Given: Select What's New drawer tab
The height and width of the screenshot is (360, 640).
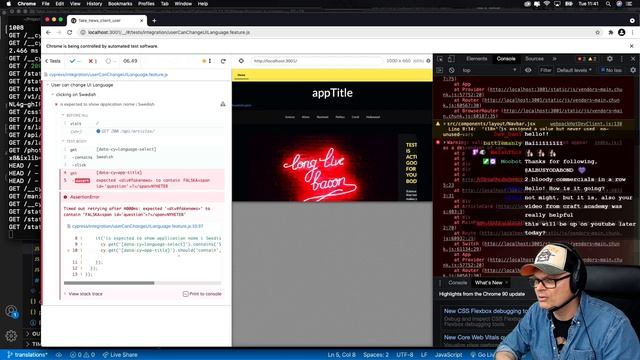Looking at the screenshot, I should [488, 282].
